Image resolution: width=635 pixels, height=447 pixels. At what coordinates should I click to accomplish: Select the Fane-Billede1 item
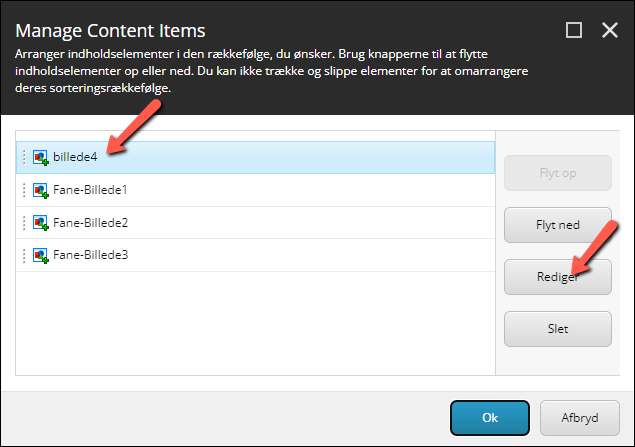point(255,190)
